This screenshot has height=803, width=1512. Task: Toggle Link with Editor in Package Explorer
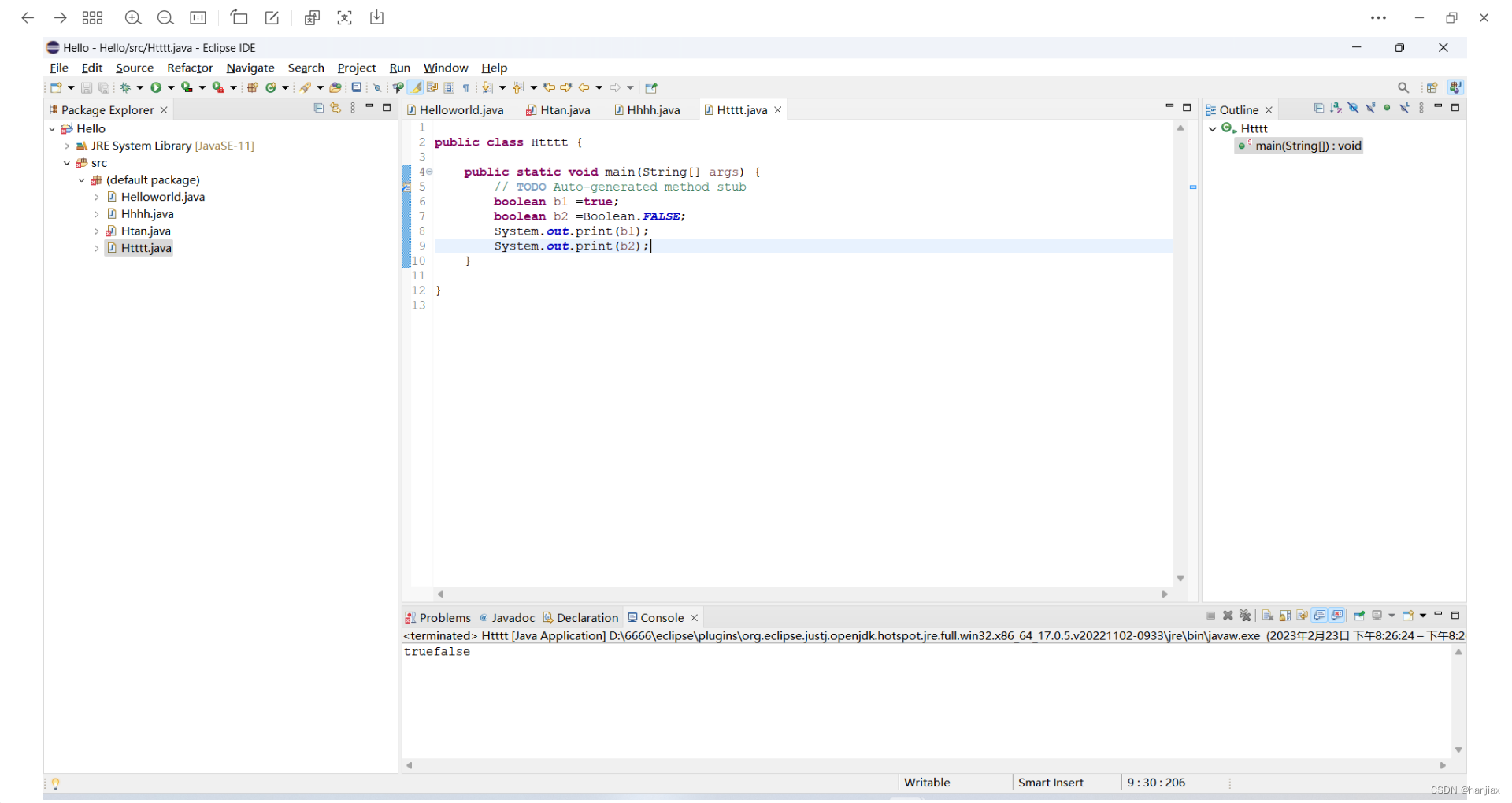[336, 108]
